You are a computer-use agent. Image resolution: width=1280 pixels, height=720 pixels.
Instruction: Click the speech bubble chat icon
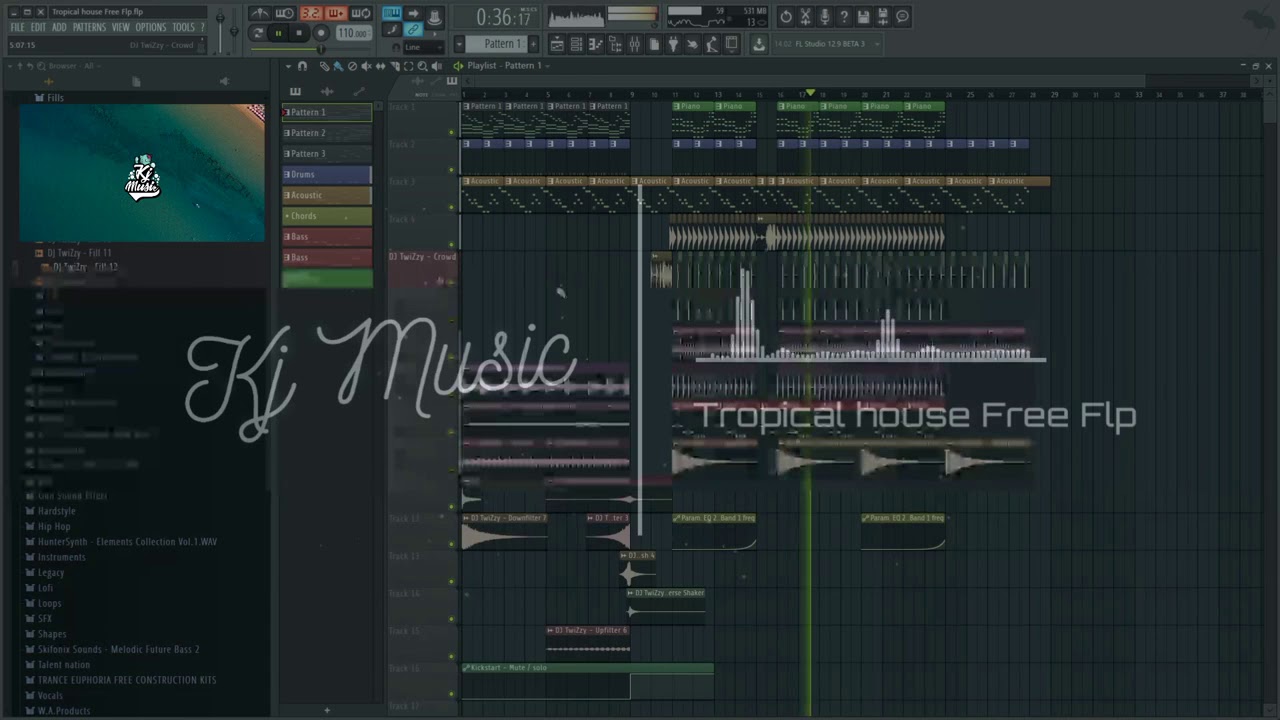(x=903, y=16)
